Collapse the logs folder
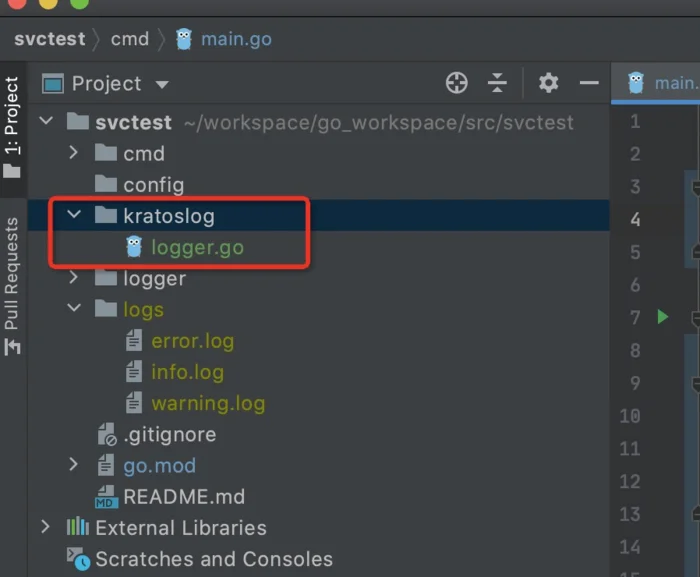The width and height of the screenshot is (700, 577). [x=74, y=308]
